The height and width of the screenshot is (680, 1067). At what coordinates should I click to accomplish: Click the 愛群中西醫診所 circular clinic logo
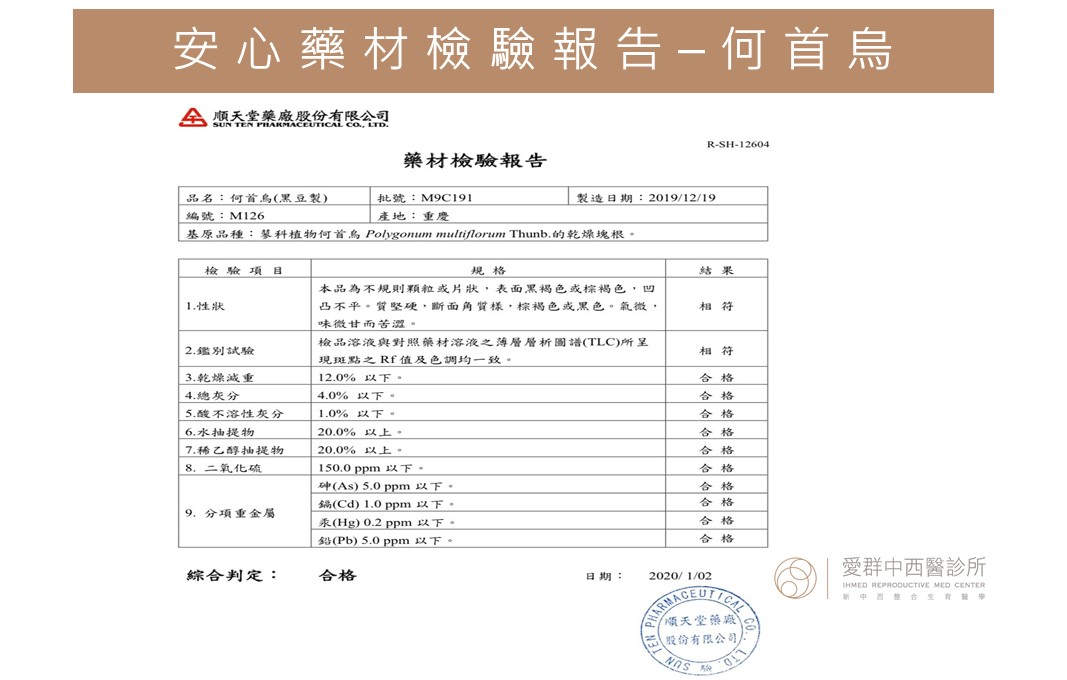798,580
